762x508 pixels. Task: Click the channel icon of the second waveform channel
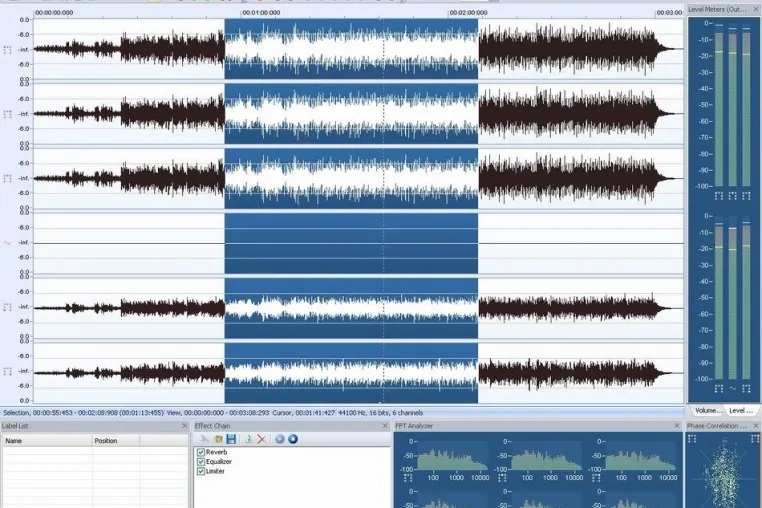7,114
